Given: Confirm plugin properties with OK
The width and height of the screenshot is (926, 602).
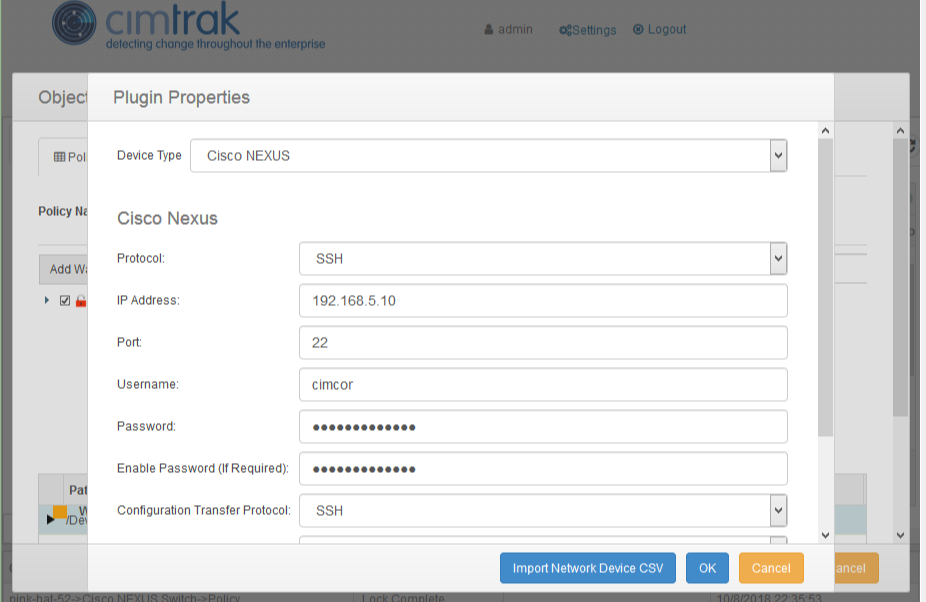Looking at the screenshot, I should (707, 567).
